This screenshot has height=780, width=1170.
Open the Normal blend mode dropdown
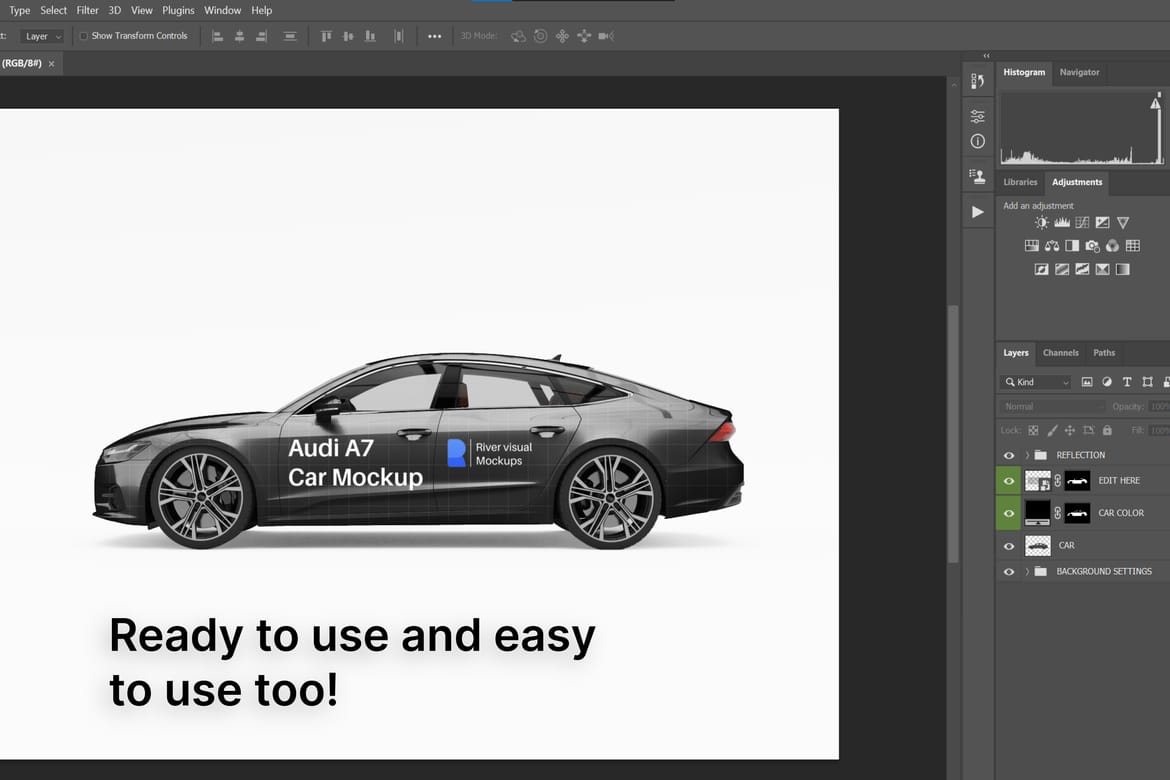pos(1052,407)
